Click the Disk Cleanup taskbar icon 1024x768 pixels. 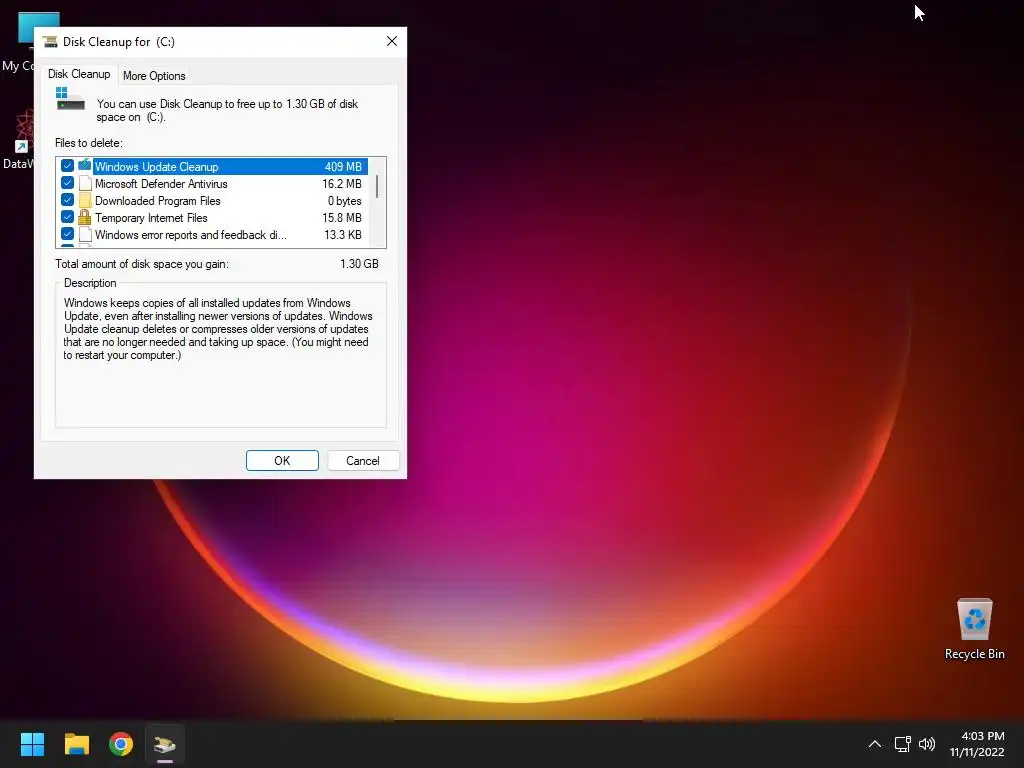point(165,744)
